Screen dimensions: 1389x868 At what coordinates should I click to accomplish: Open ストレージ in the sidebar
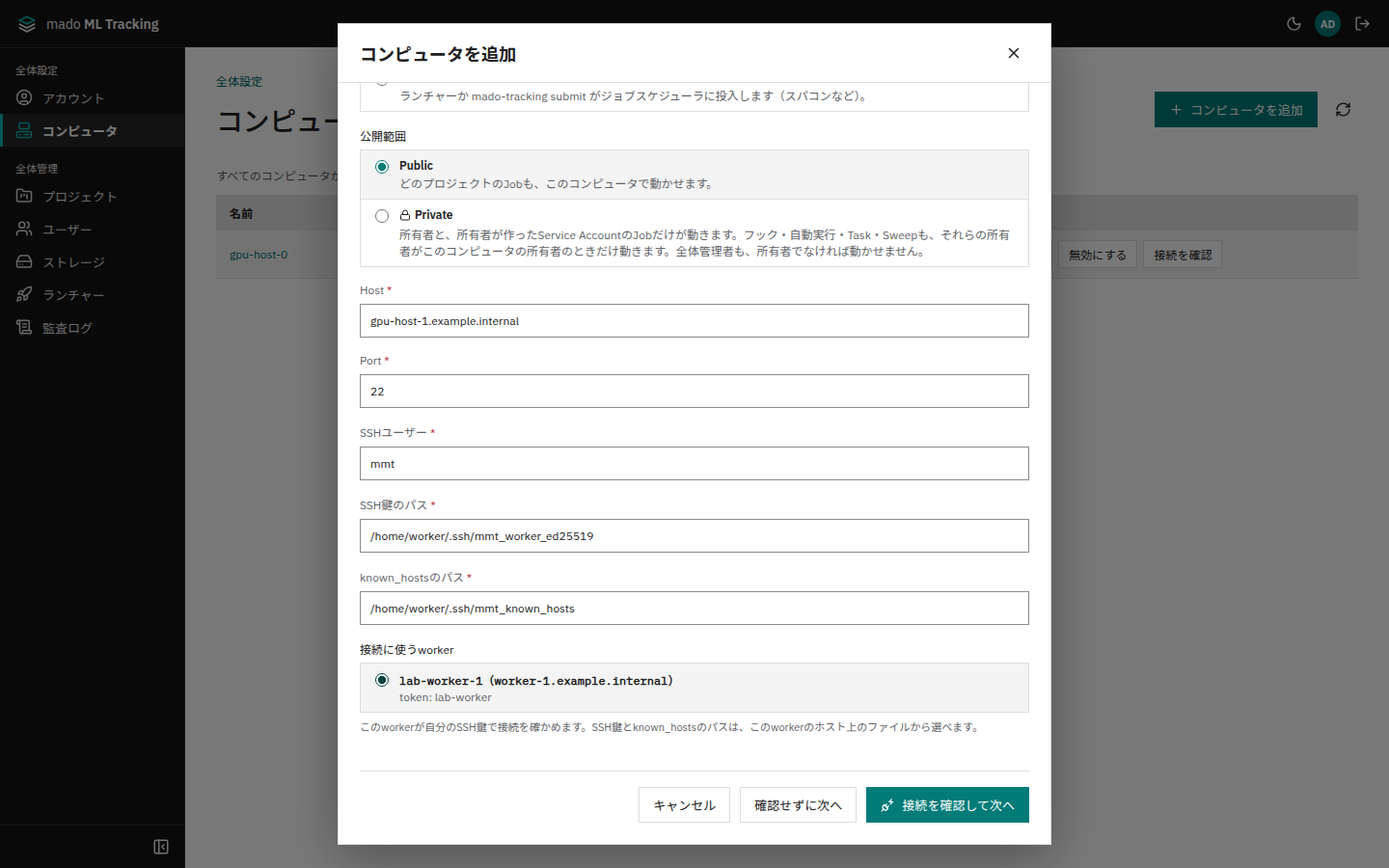click(x=93, y=262)
